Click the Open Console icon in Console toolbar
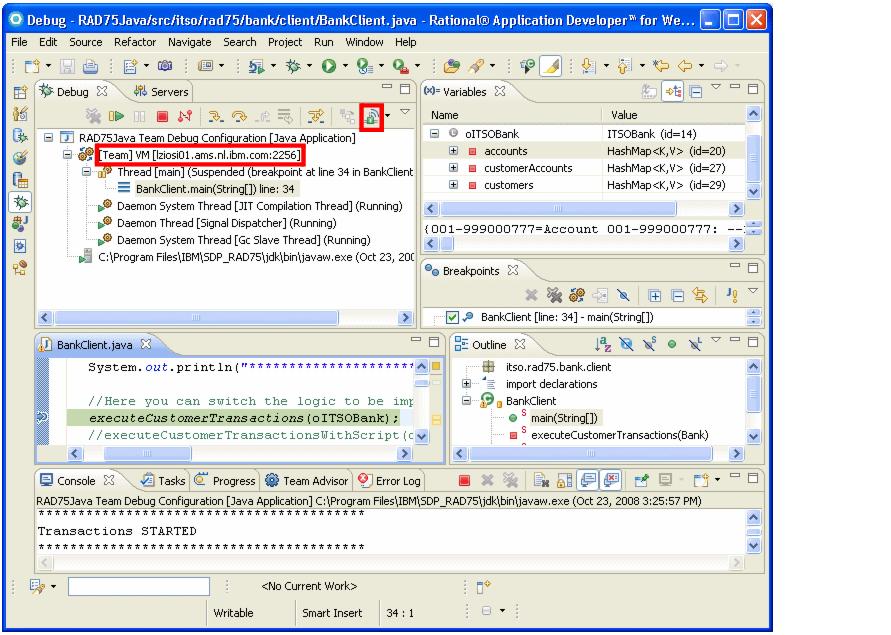The height and width of the screenshot is (635, 891). pyautogui.click(x=701, y=481)
